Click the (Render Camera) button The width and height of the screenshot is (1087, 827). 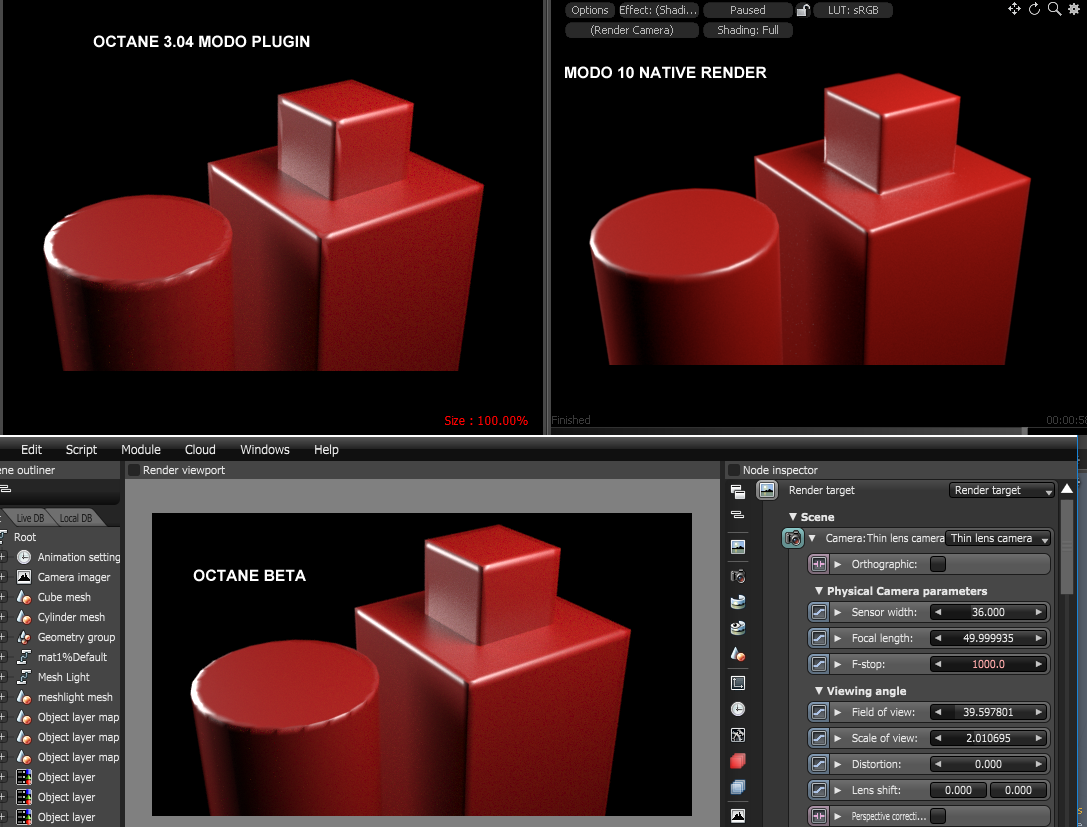click(x=632, y=30)
